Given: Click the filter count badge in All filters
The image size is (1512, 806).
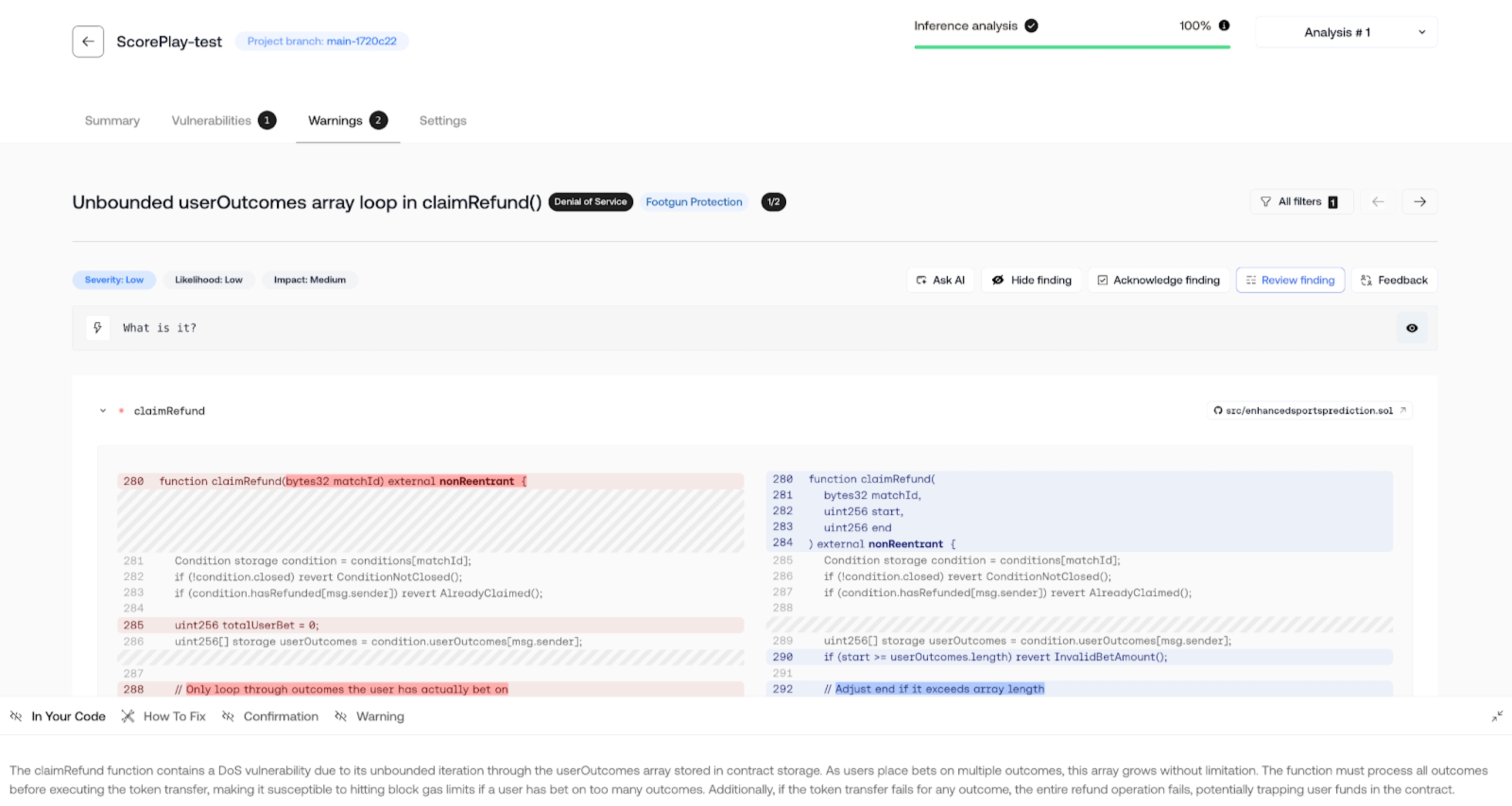Looking at the screenshot, I should pos(1333,202).
